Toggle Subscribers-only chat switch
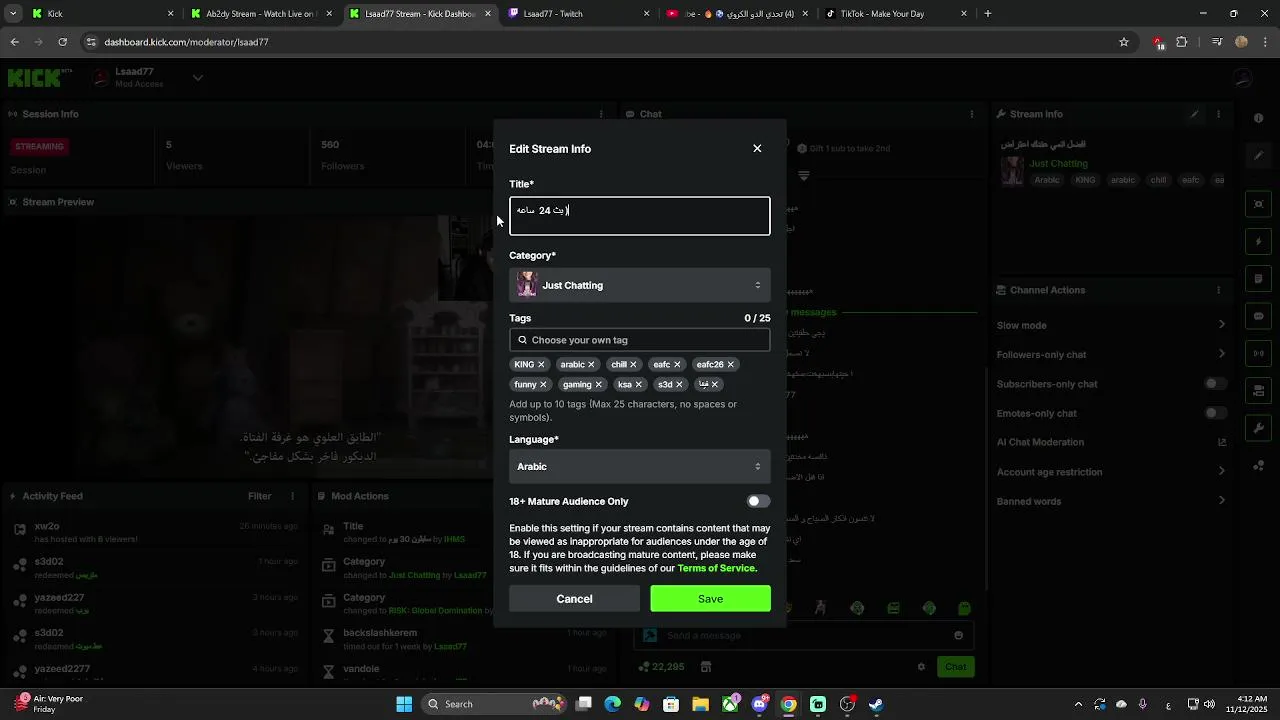The image size is (1280, 720). [x=1216, y=384]
